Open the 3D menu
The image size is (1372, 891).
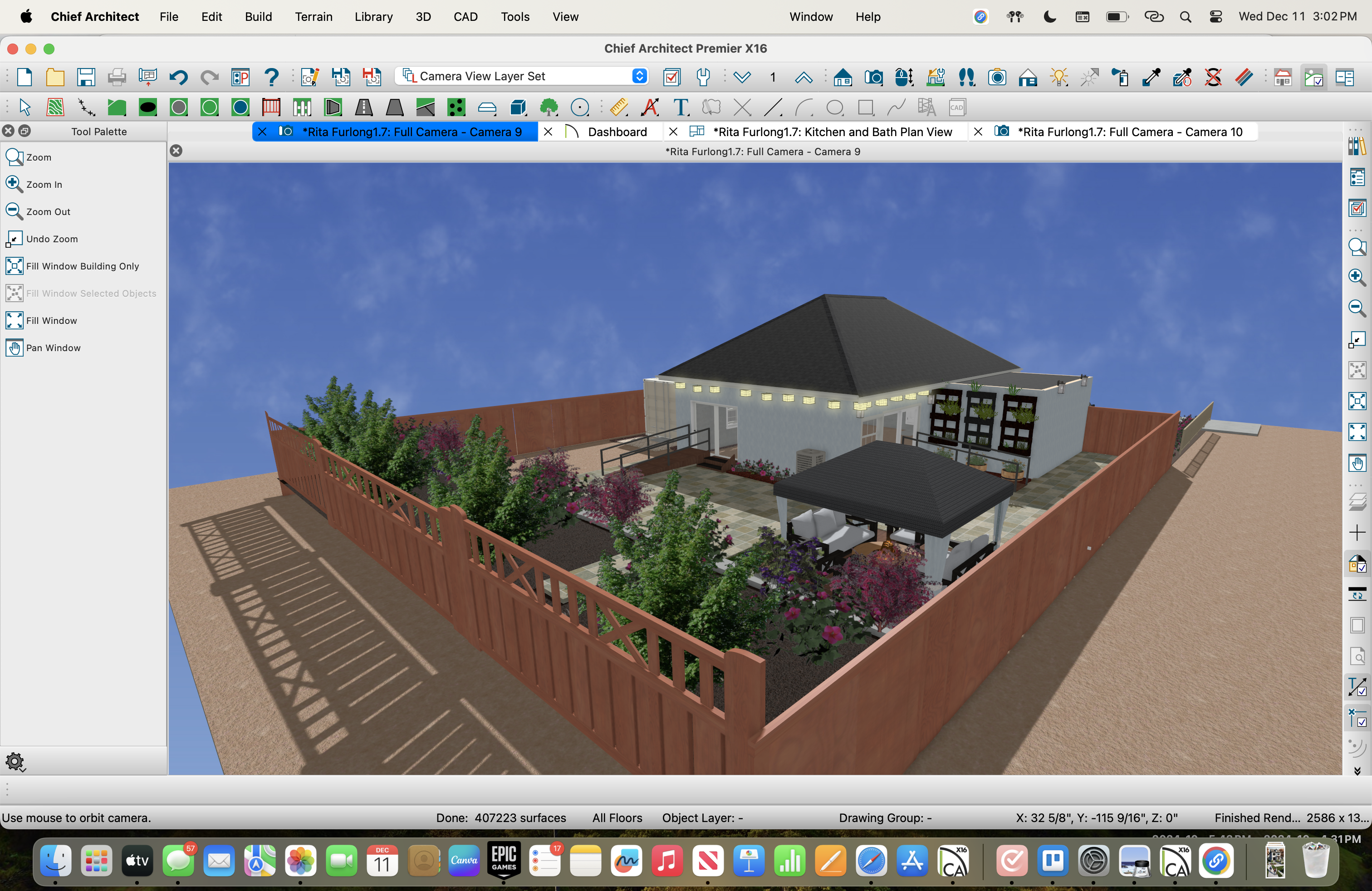[x=423, y=17]
